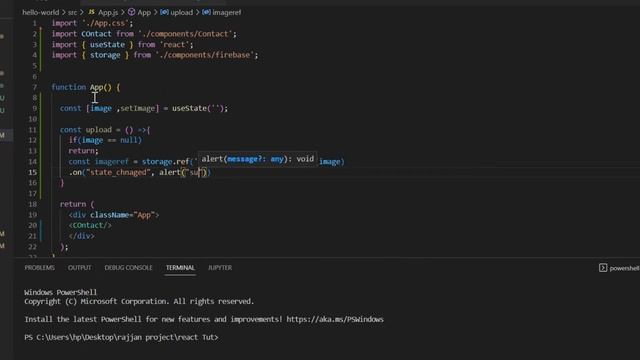640x360 pixels.
Task: Click './App.css' import string
Action: [107, 23]
